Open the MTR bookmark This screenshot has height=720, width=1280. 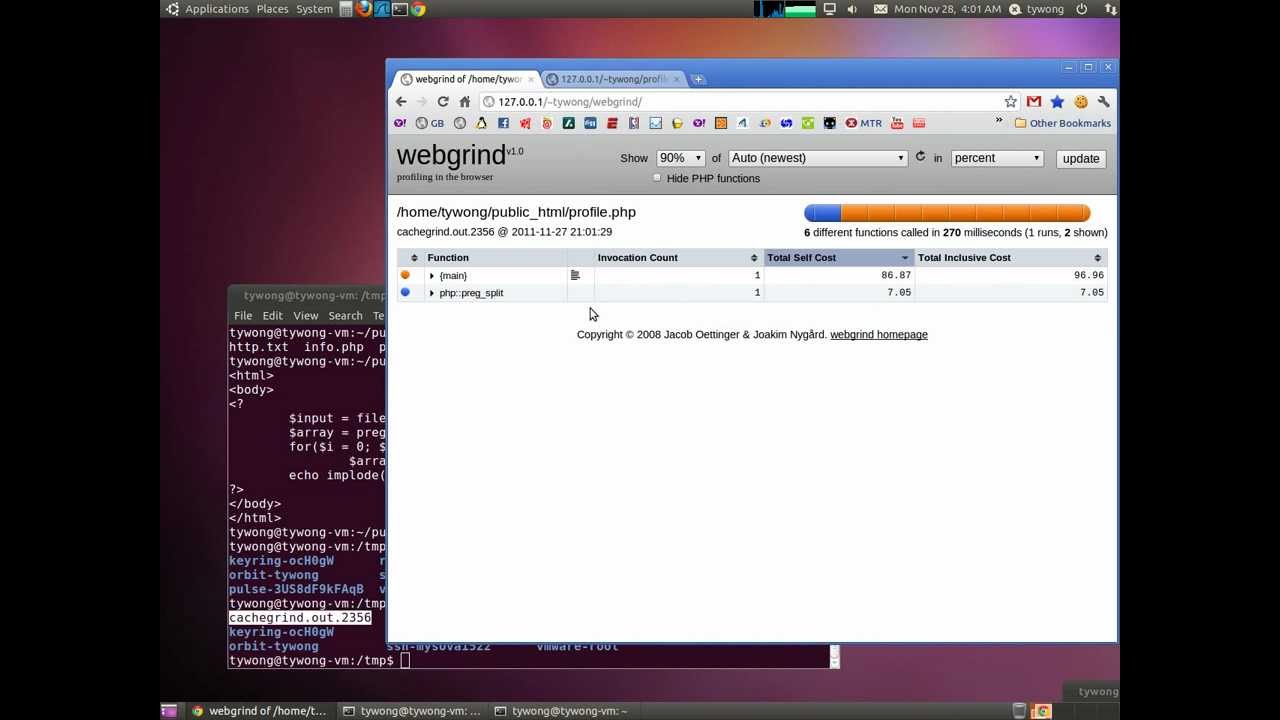[864, 123]
